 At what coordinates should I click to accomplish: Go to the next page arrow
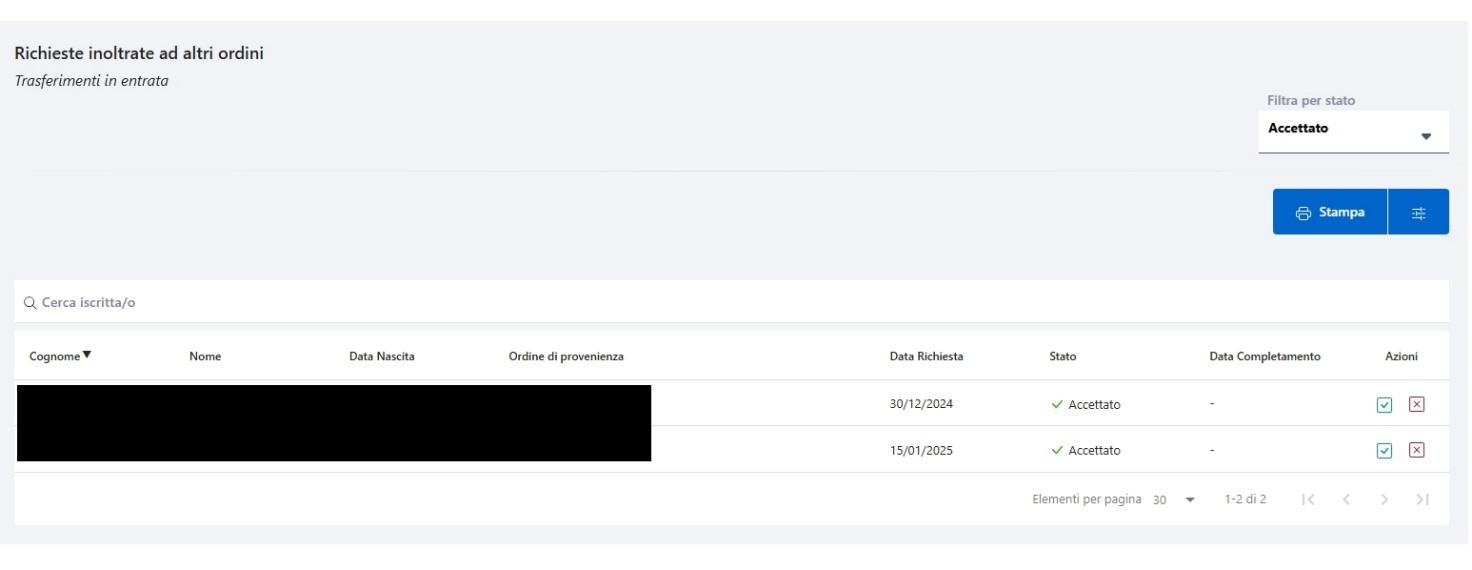click(x=1383, y=499)
